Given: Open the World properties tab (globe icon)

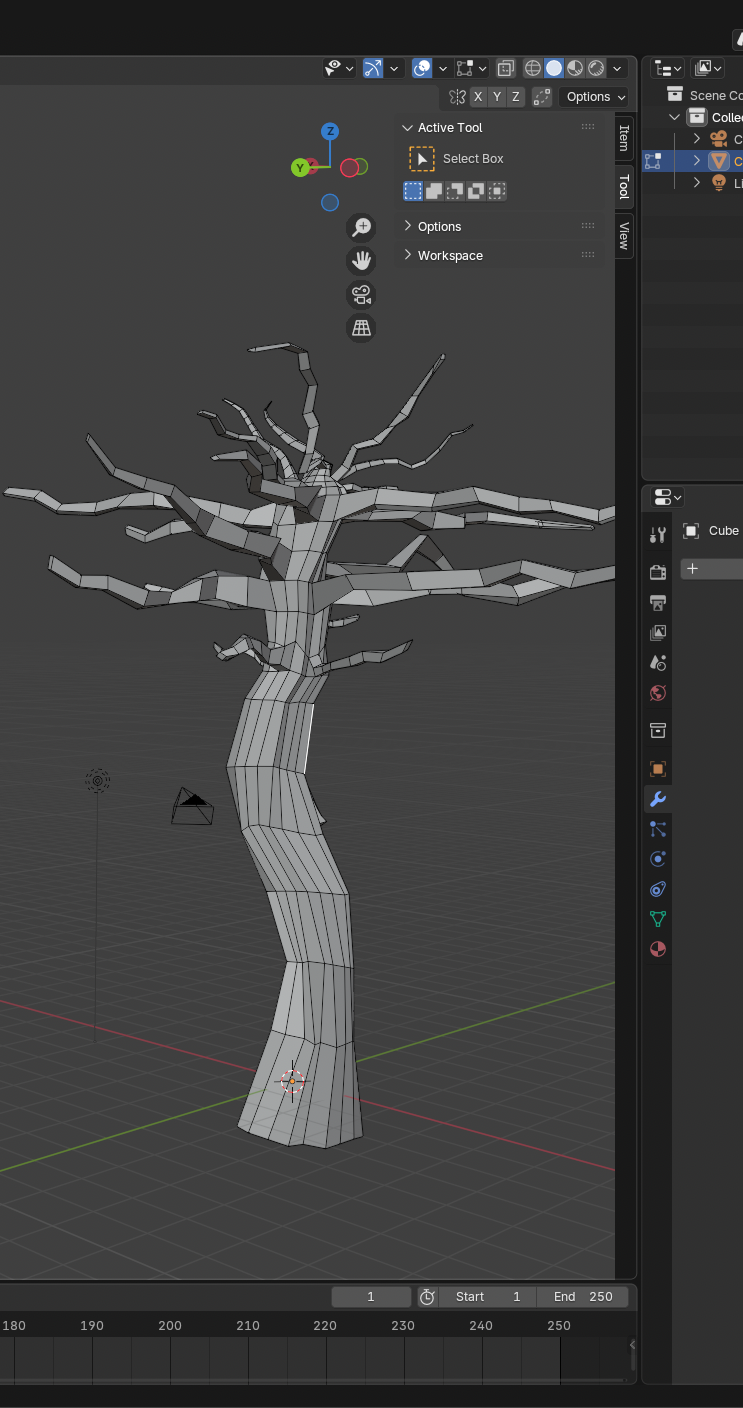Looking at the screenshot, I should (x=658, y=693).
